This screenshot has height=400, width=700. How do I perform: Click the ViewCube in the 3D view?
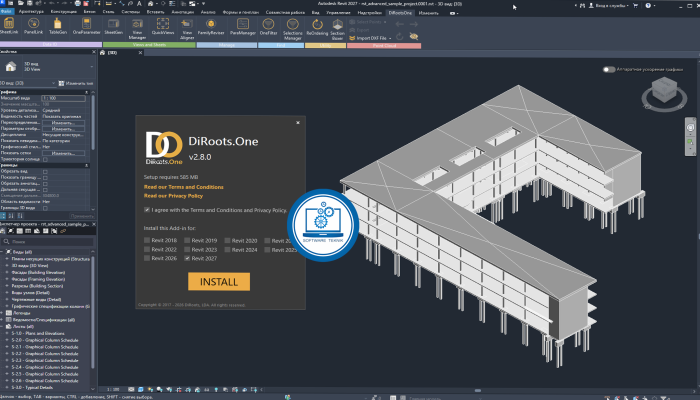coord(664,90)
